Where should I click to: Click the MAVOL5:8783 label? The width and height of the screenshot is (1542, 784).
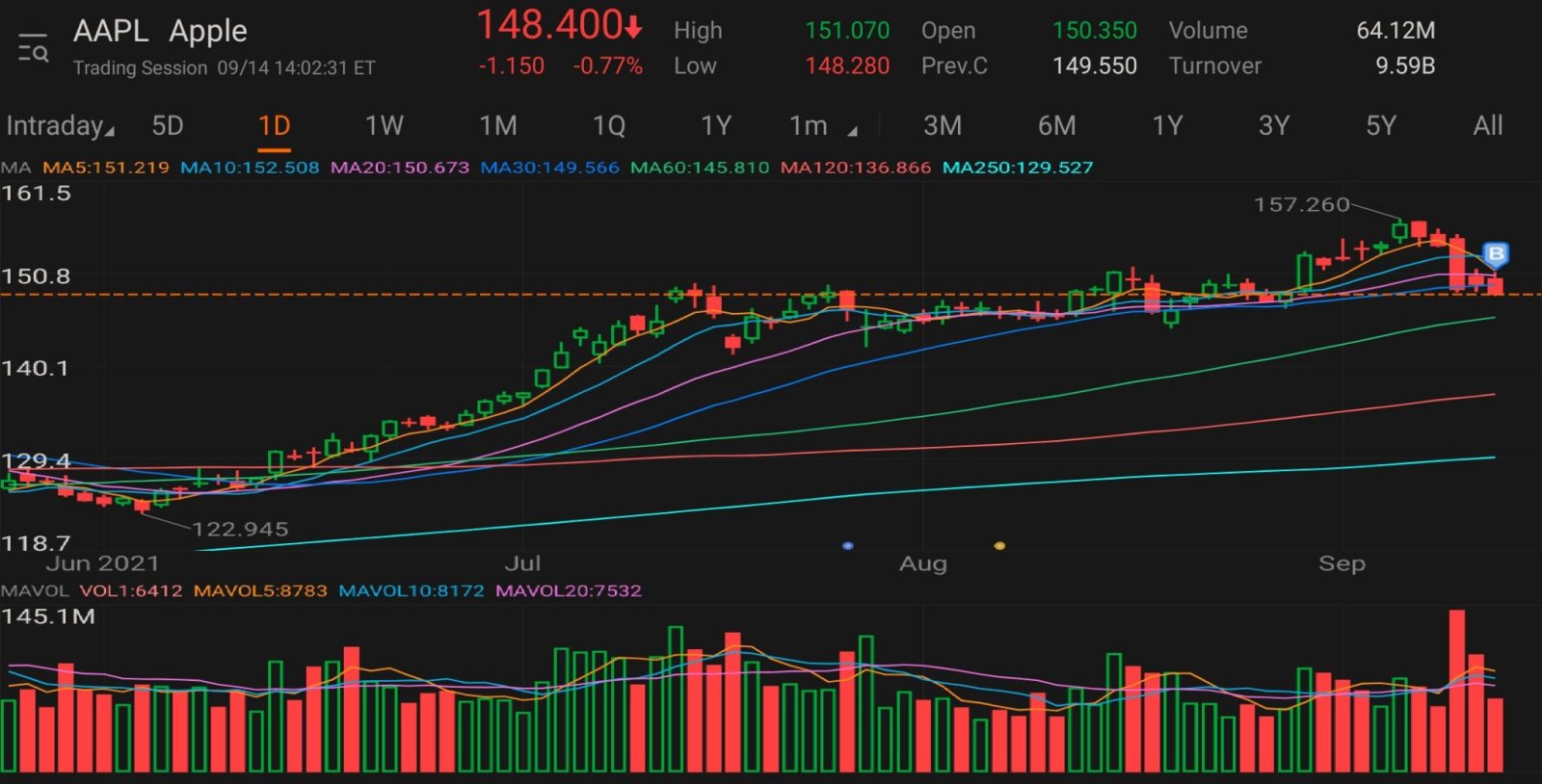[x=260, y=591]
